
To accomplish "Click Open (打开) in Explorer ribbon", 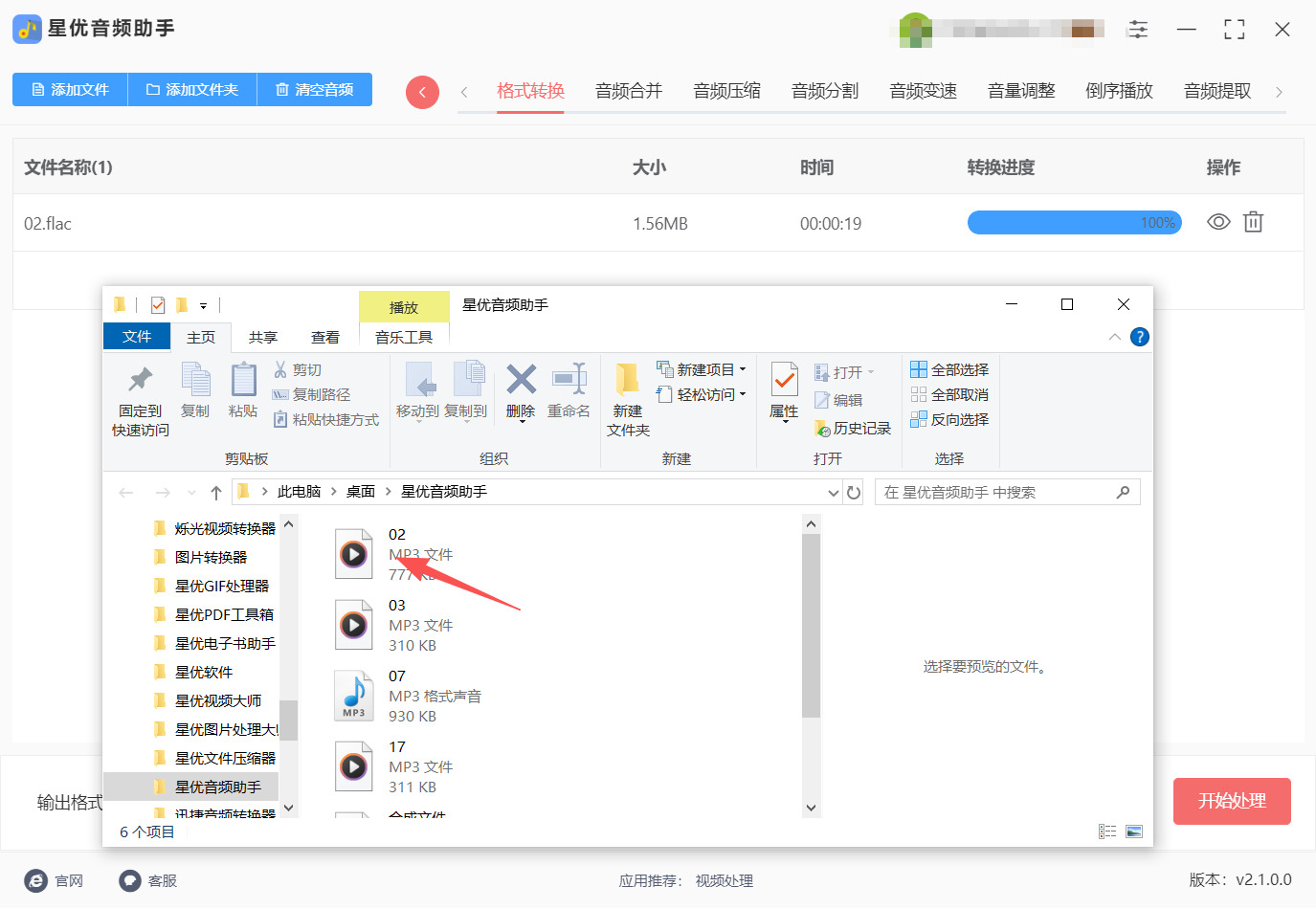I will [844, 372].
